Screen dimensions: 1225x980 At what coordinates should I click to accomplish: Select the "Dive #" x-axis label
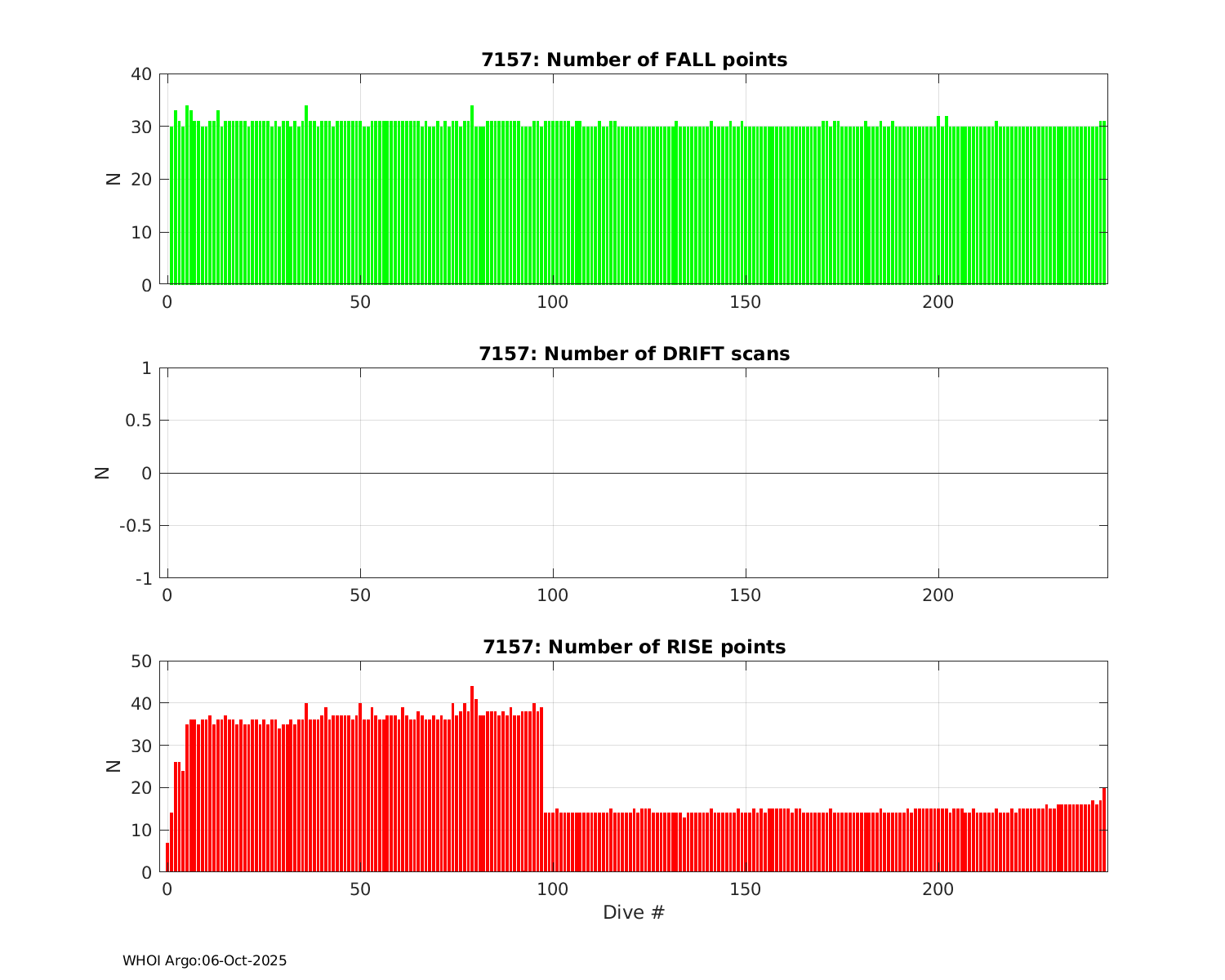coord(634,912)
